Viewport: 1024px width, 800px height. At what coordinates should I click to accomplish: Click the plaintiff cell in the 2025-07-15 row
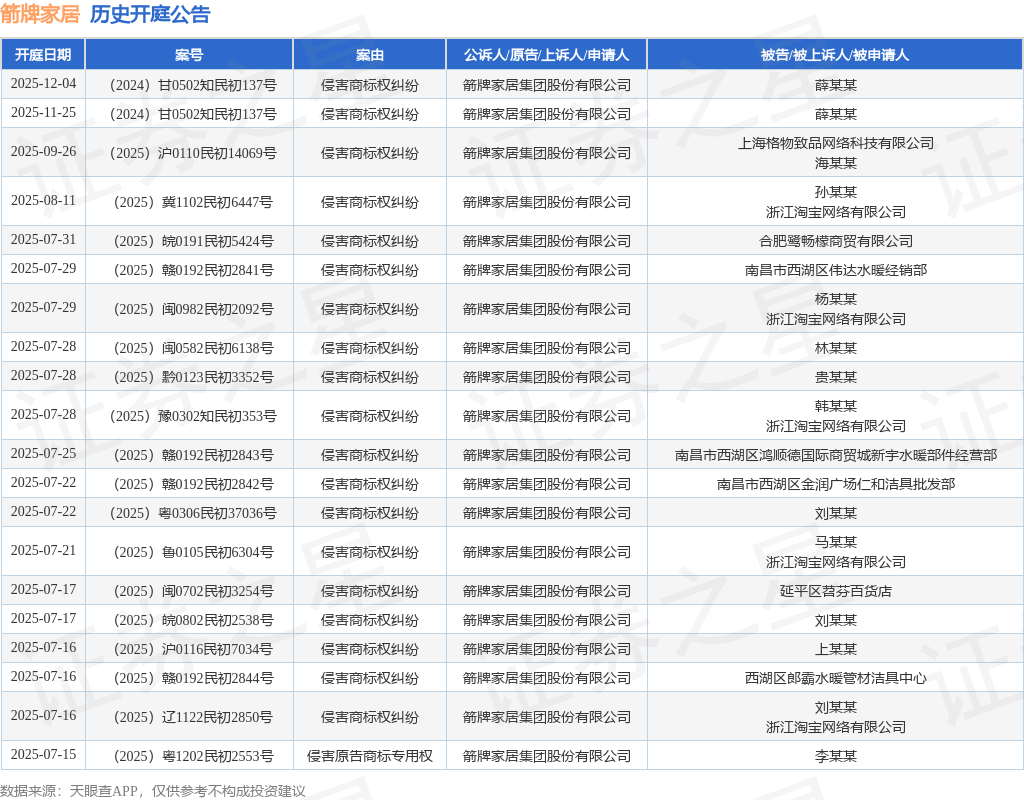click(x=547, y=756)
